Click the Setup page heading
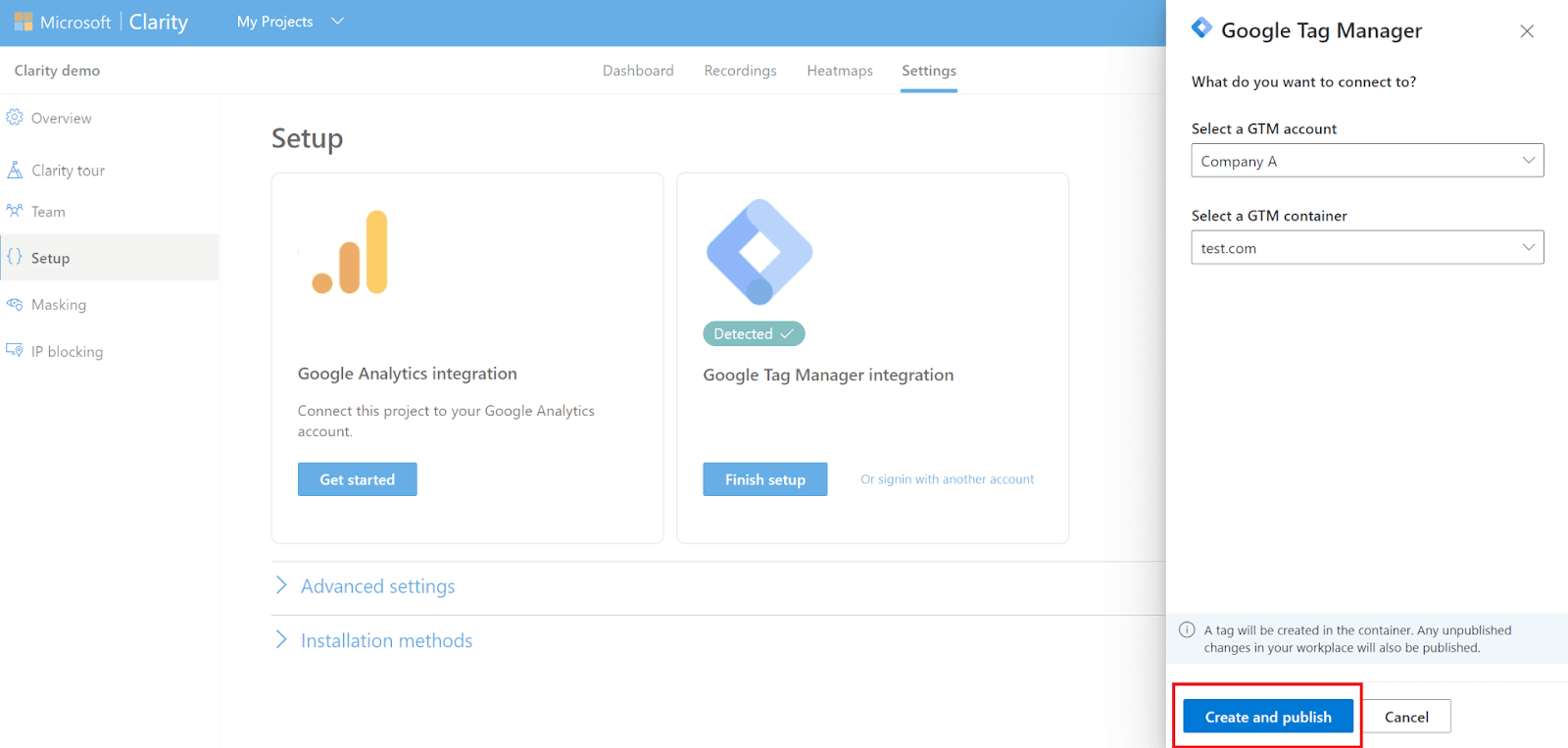Screen dimensions: 1568x748 coord(308,138)
